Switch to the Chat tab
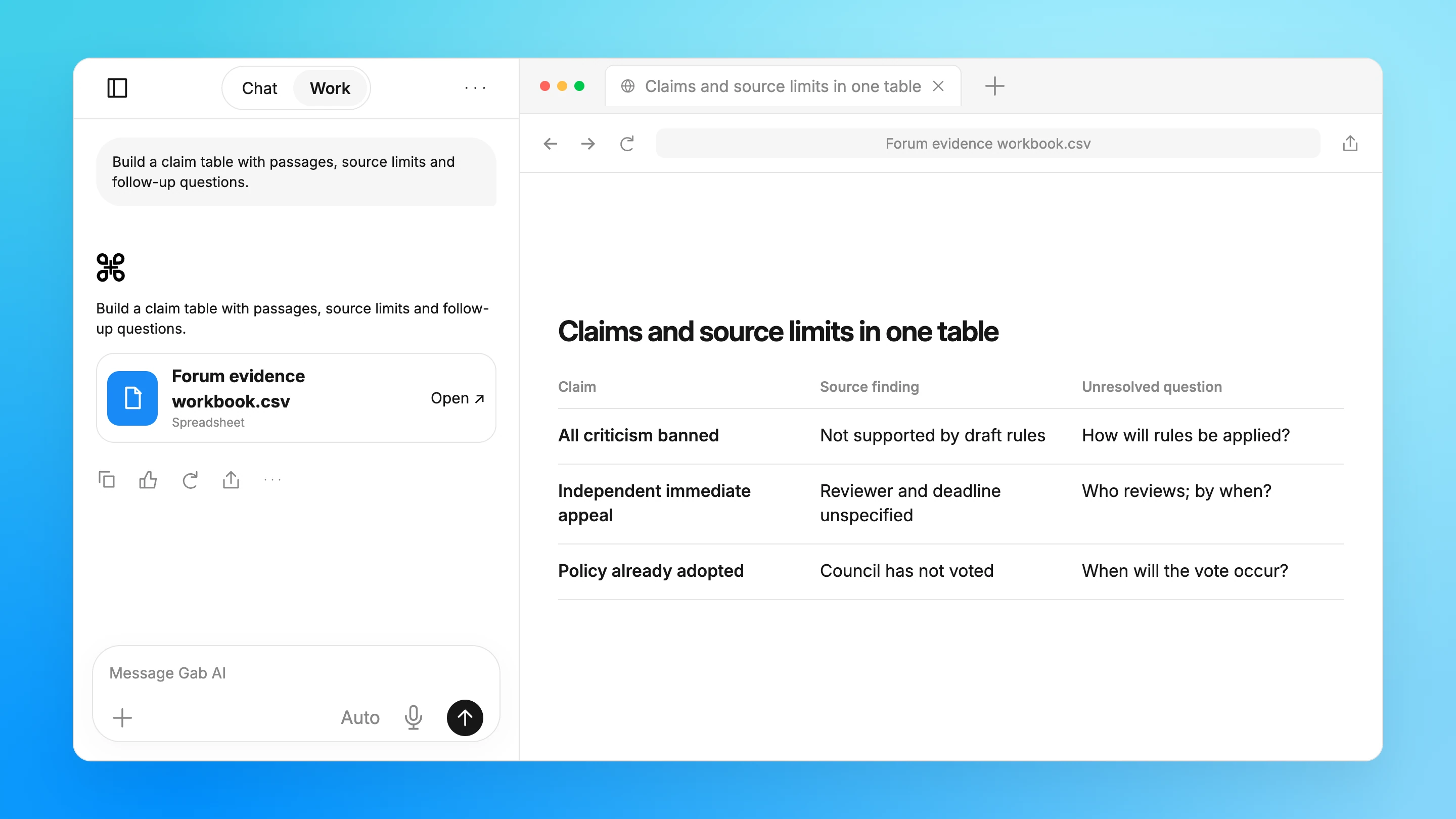Screen dimensions: 1456x819 259,88
